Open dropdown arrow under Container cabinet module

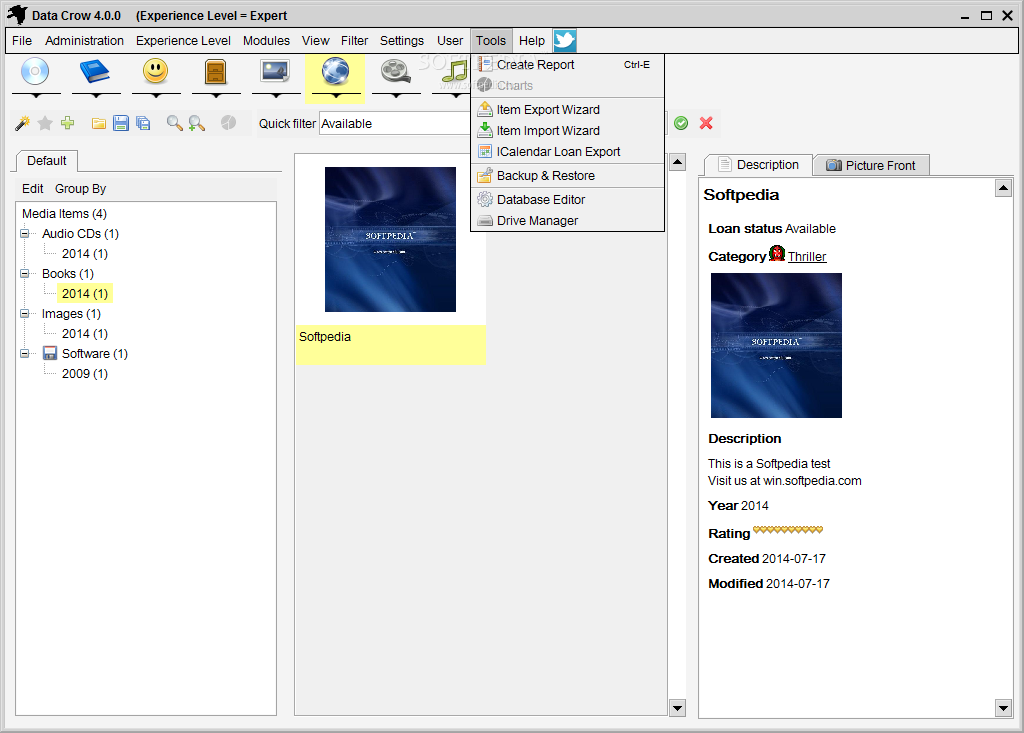217,96
